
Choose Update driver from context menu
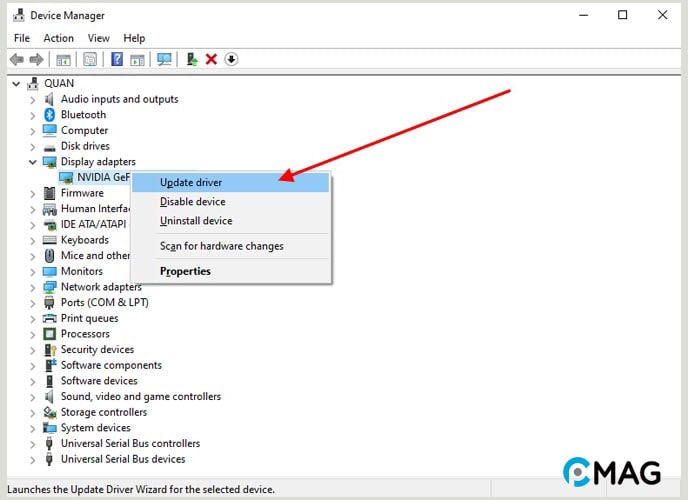(191, 183)
